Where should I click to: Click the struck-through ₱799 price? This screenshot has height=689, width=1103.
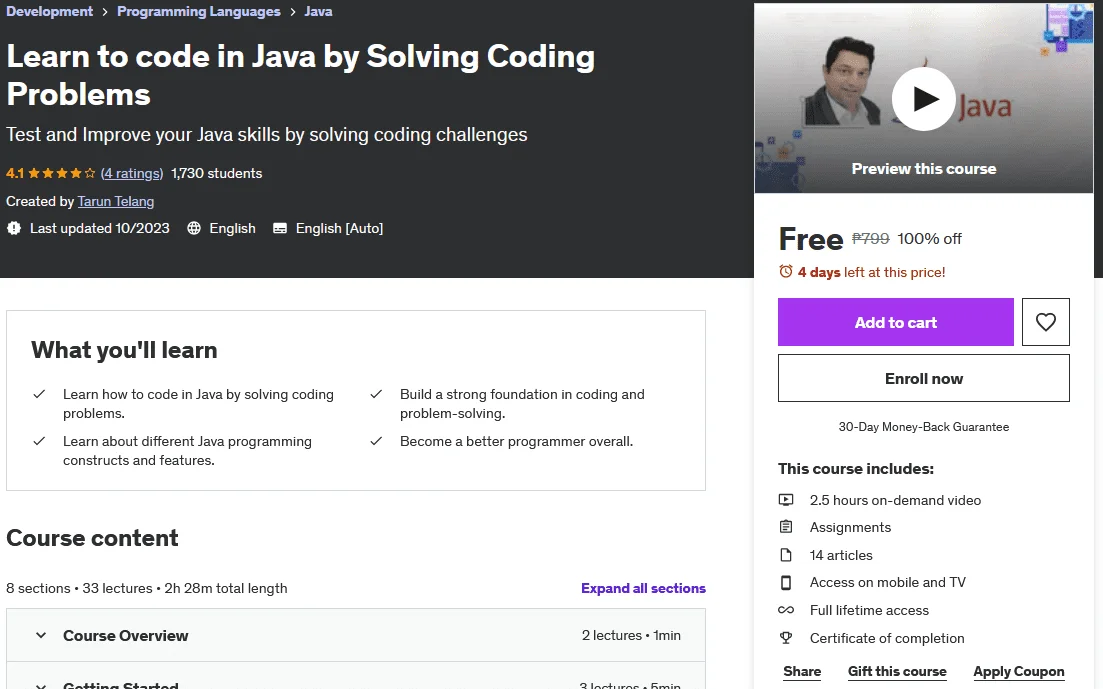870,239
